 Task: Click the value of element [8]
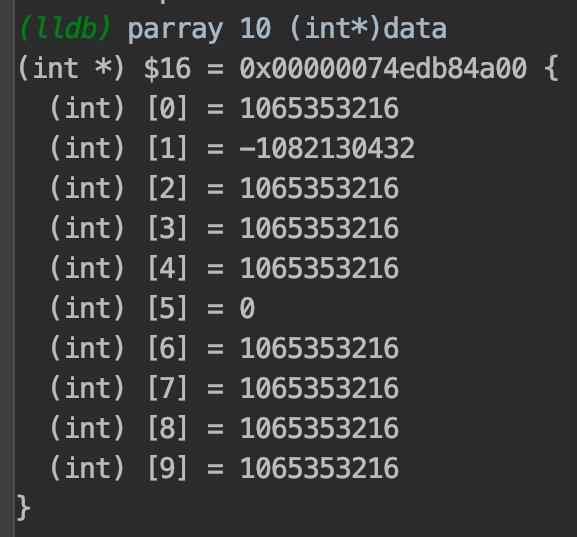[x=319, y=428]
